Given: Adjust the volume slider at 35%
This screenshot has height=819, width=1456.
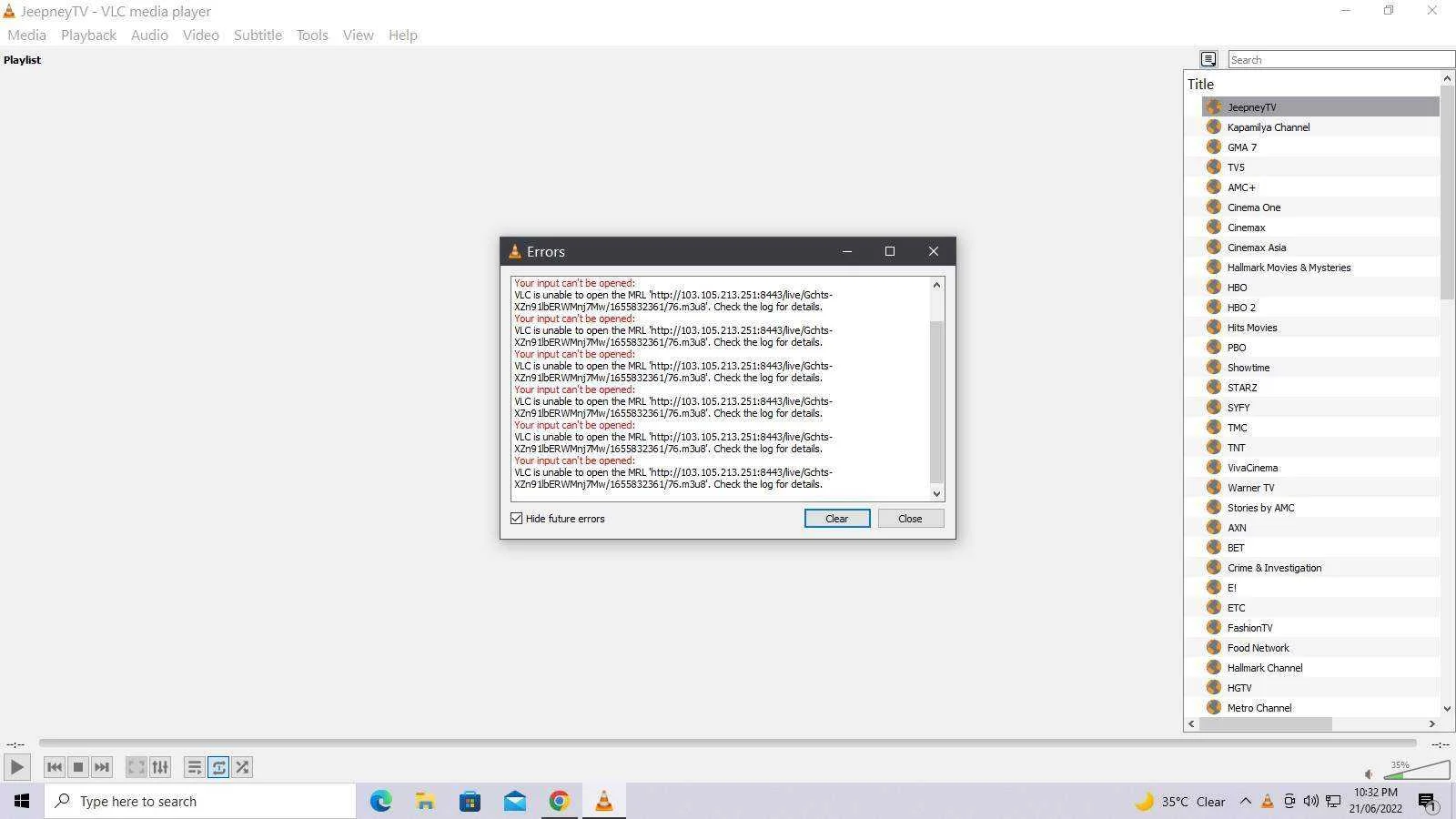Looking at the screenshot, I should 1417,771.
